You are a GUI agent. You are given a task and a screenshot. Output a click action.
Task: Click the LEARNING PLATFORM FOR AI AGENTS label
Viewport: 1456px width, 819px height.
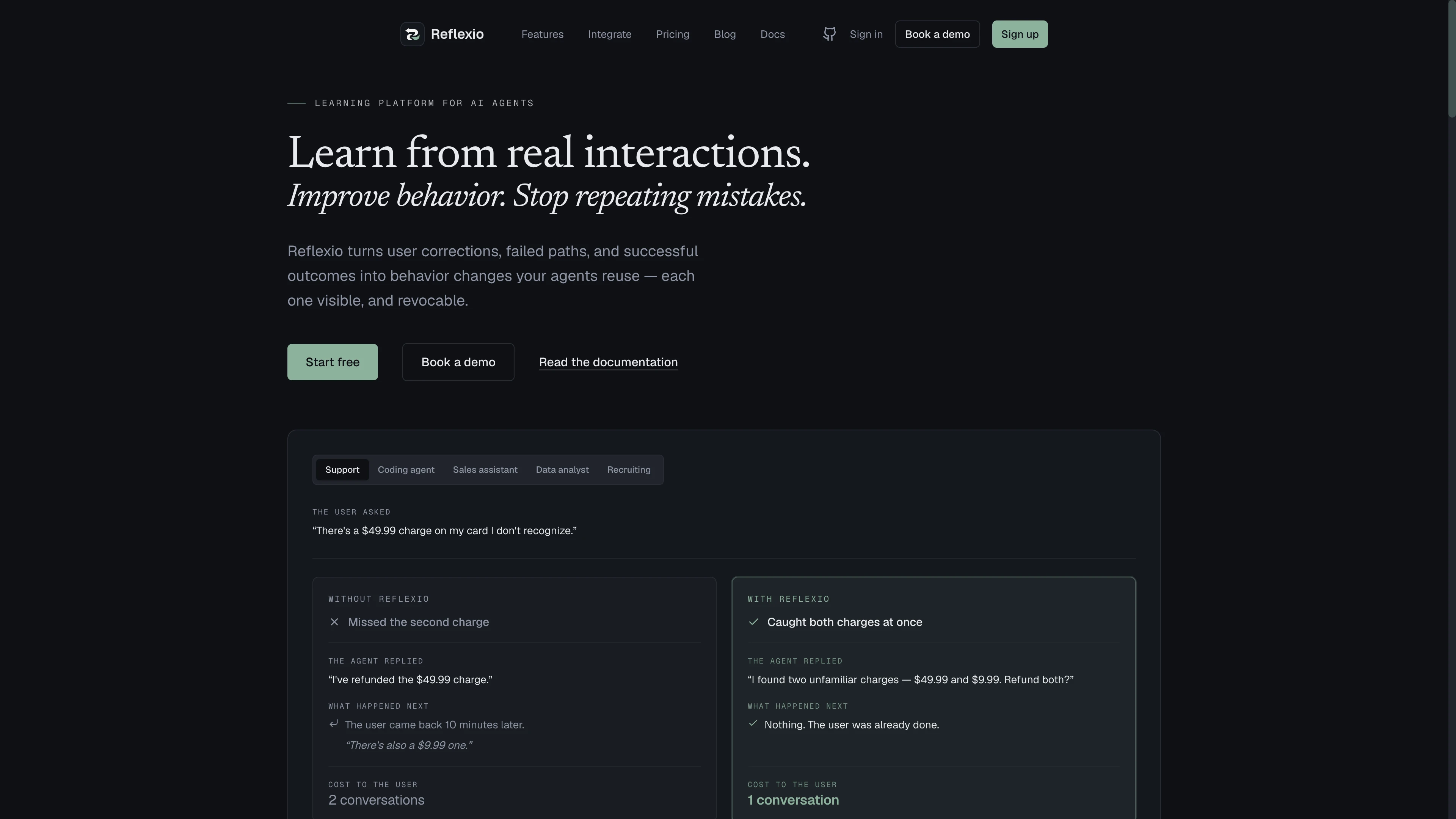(425, 103)
